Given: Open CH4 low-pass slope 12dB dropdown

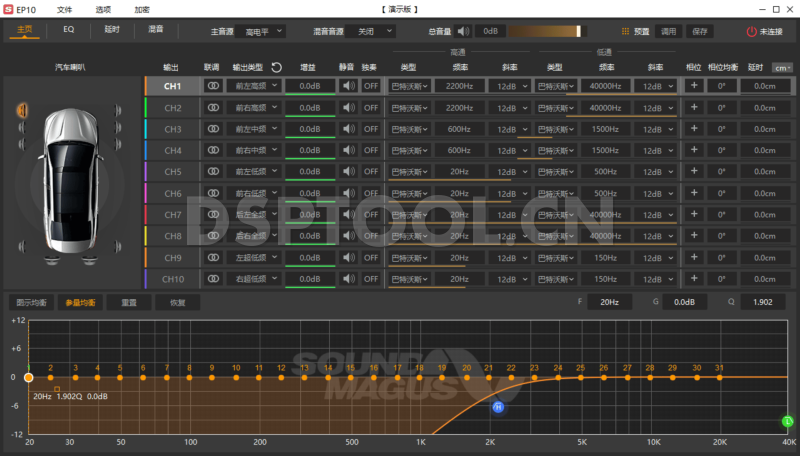Looking at the screenshot, I should 656,150.
